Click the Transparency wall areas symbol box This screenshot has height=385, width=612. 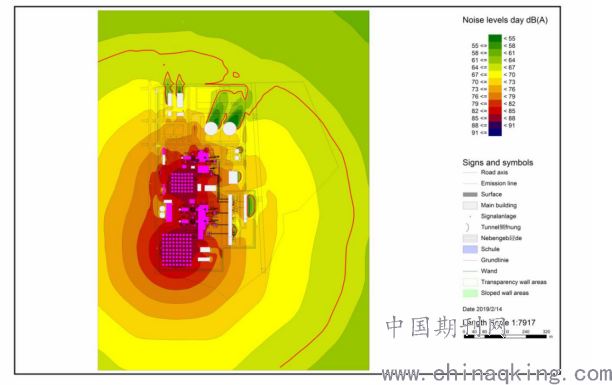(470, 282)
